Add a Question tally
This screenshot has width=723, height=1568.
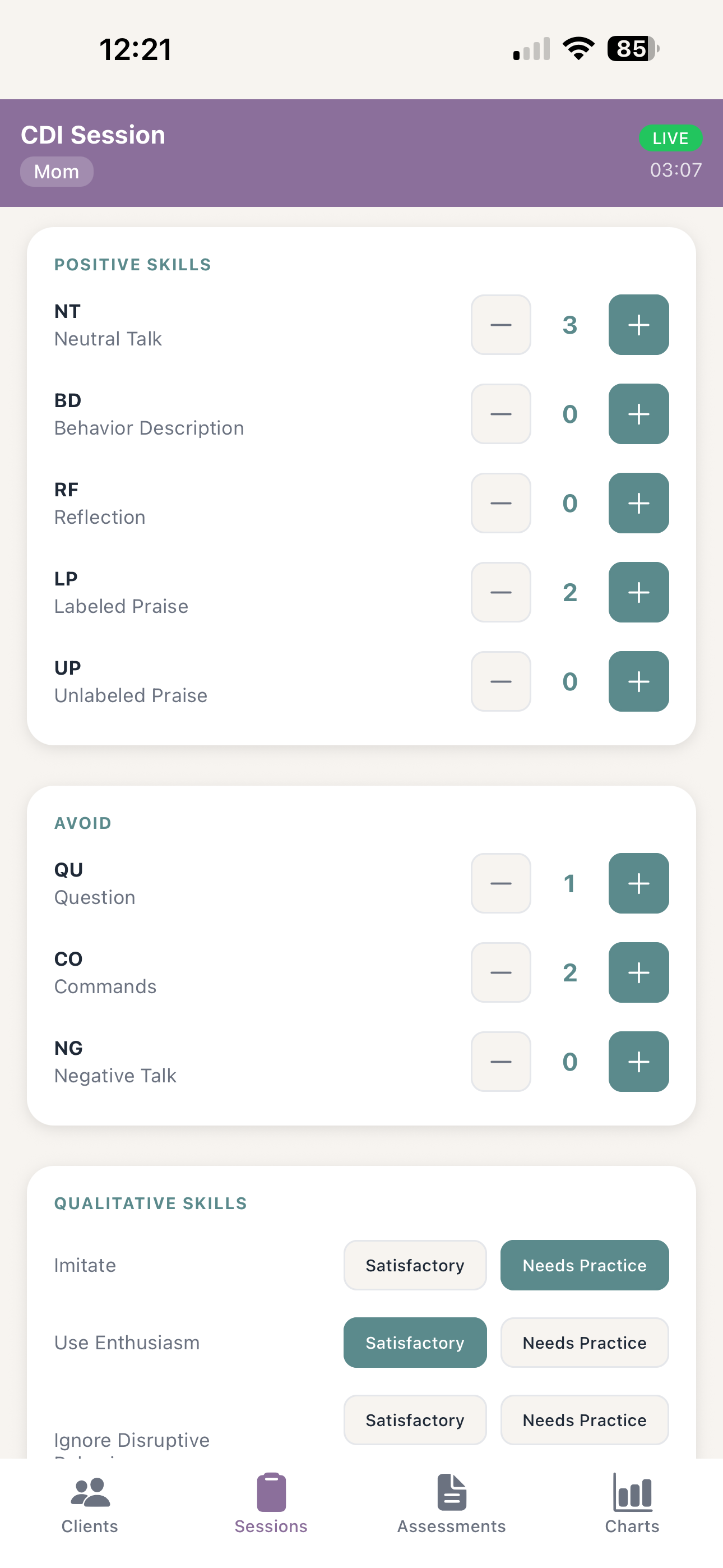638,883
